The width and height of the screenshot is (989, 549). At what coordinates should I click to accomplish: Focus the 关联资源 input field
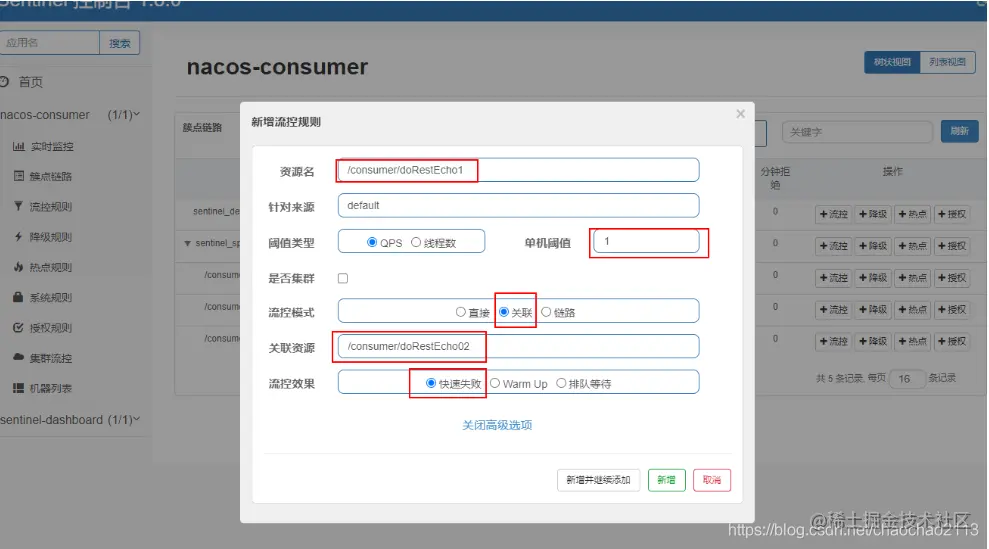(x=518, y=346)
